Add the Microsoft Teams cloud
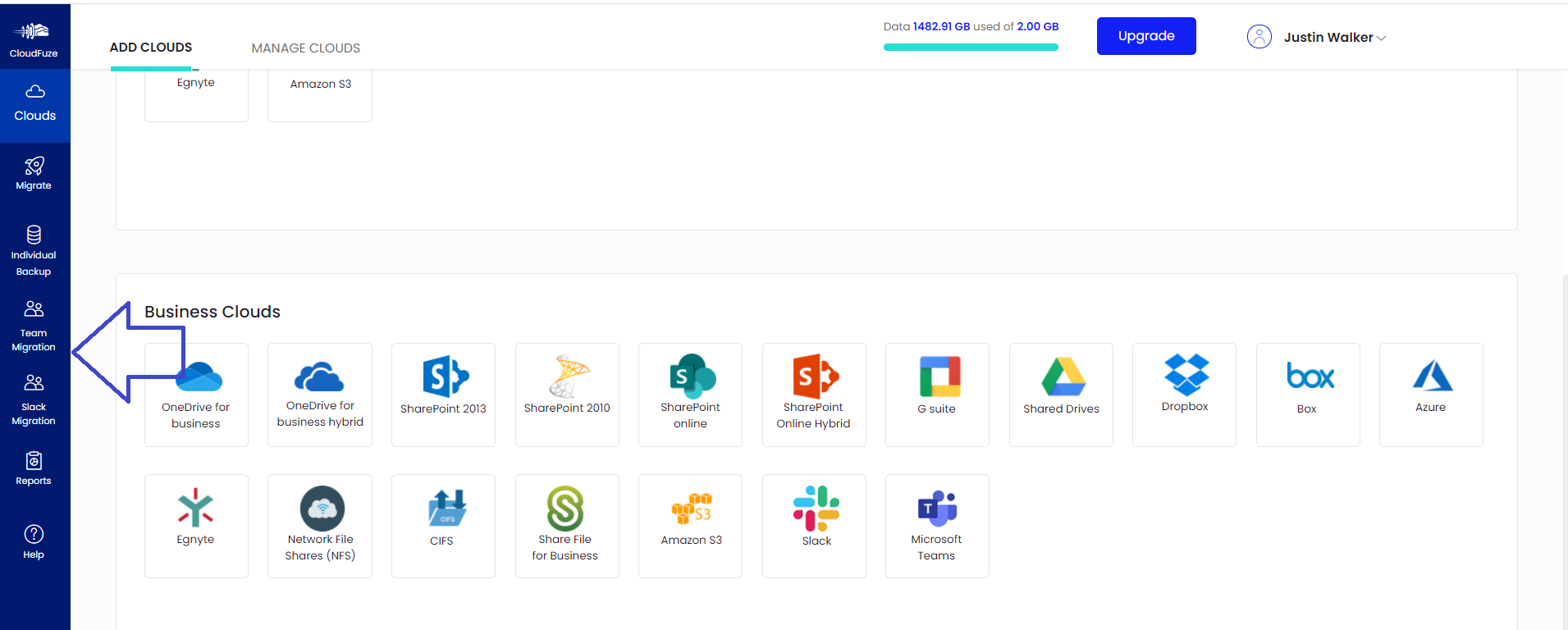 (937, 526)
